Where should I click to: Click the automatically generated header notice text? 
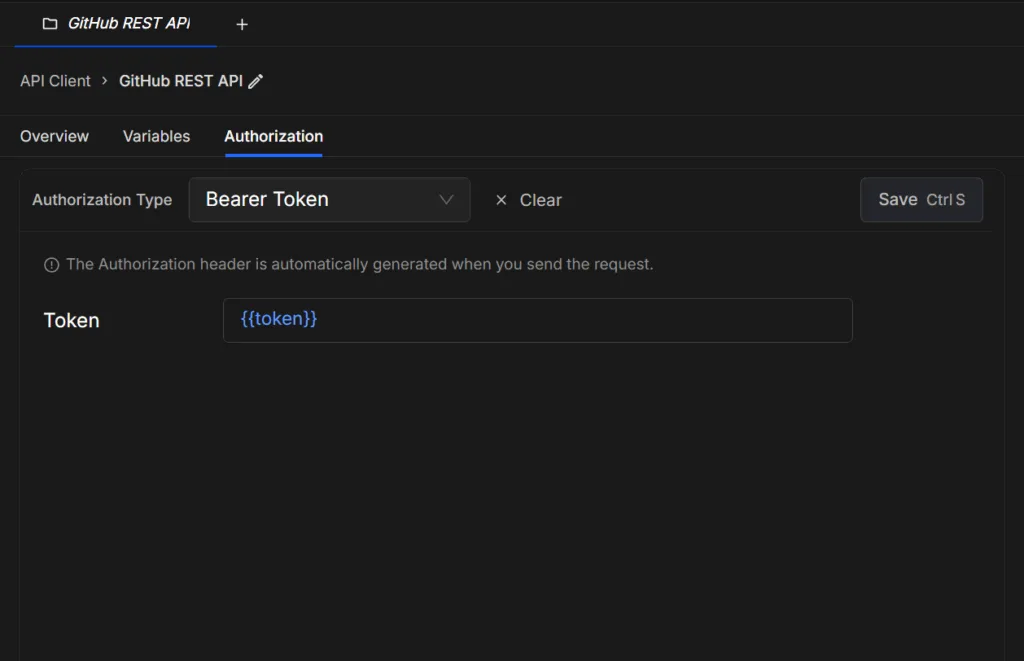(360, 264)
